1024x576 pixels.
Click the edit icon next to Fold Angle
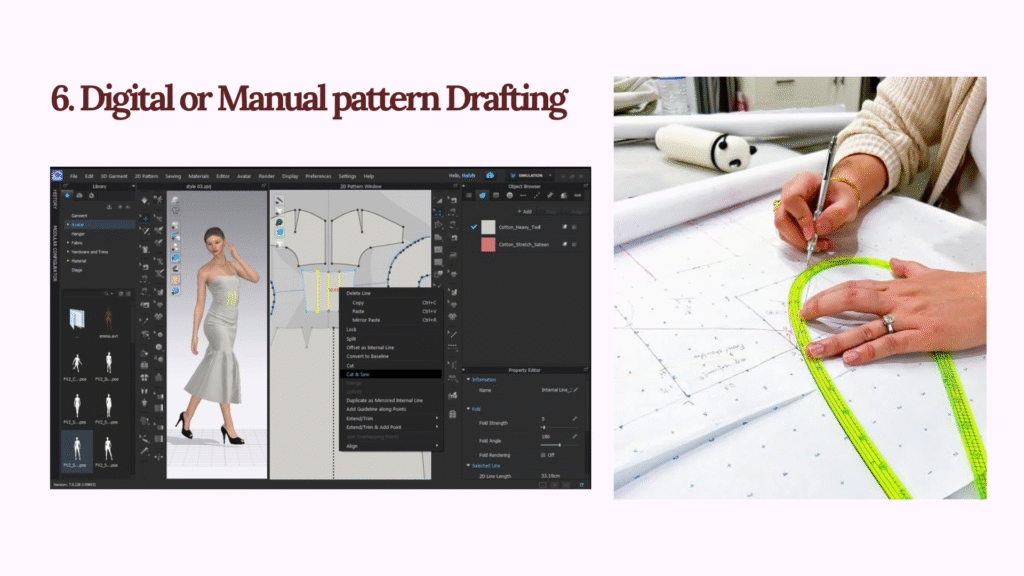(574, 436)
